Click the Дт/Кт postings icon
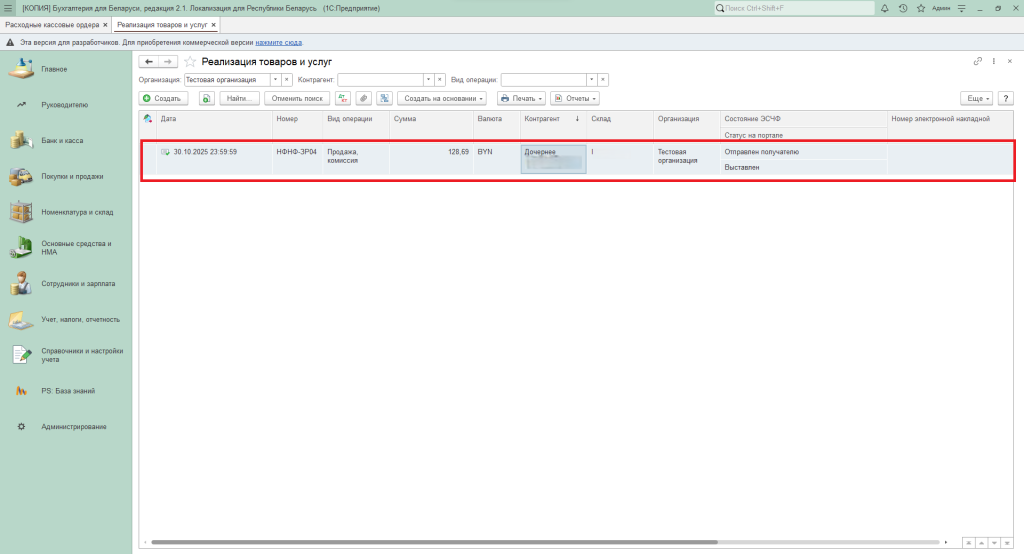 [343, 99]
